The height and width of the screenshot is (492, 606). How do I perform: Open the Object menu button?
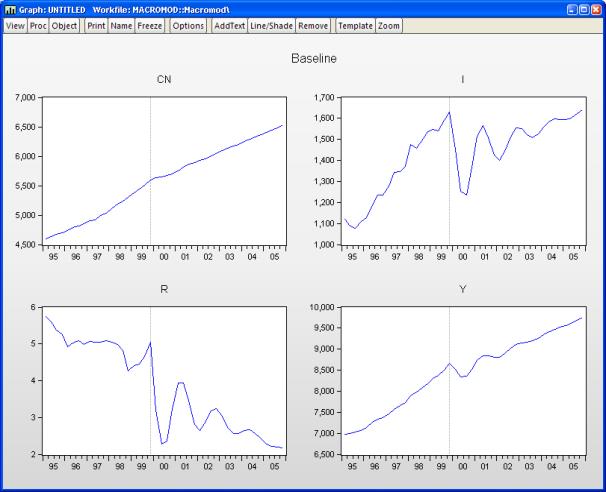click(64, 25)
